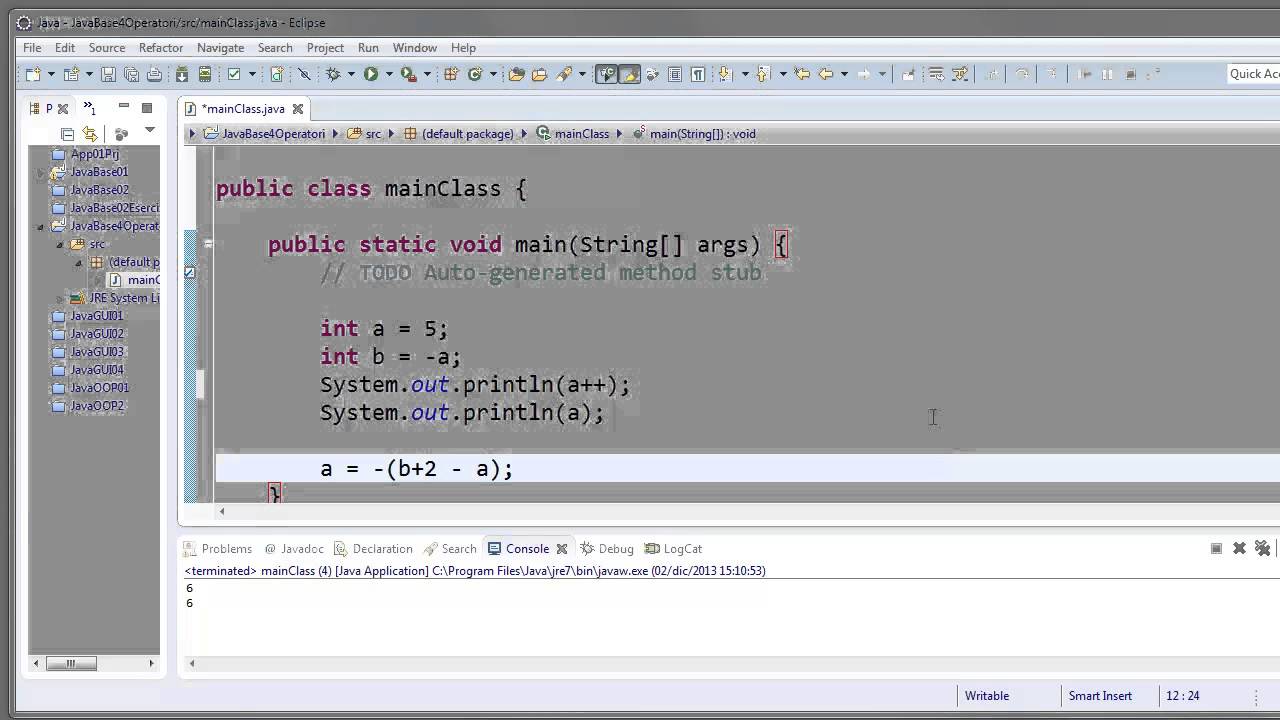Screen dimensions: 1280x720
Task: Click the Package Explorer horizontal scrollbar thumb
Action: (x=71, y=662)
